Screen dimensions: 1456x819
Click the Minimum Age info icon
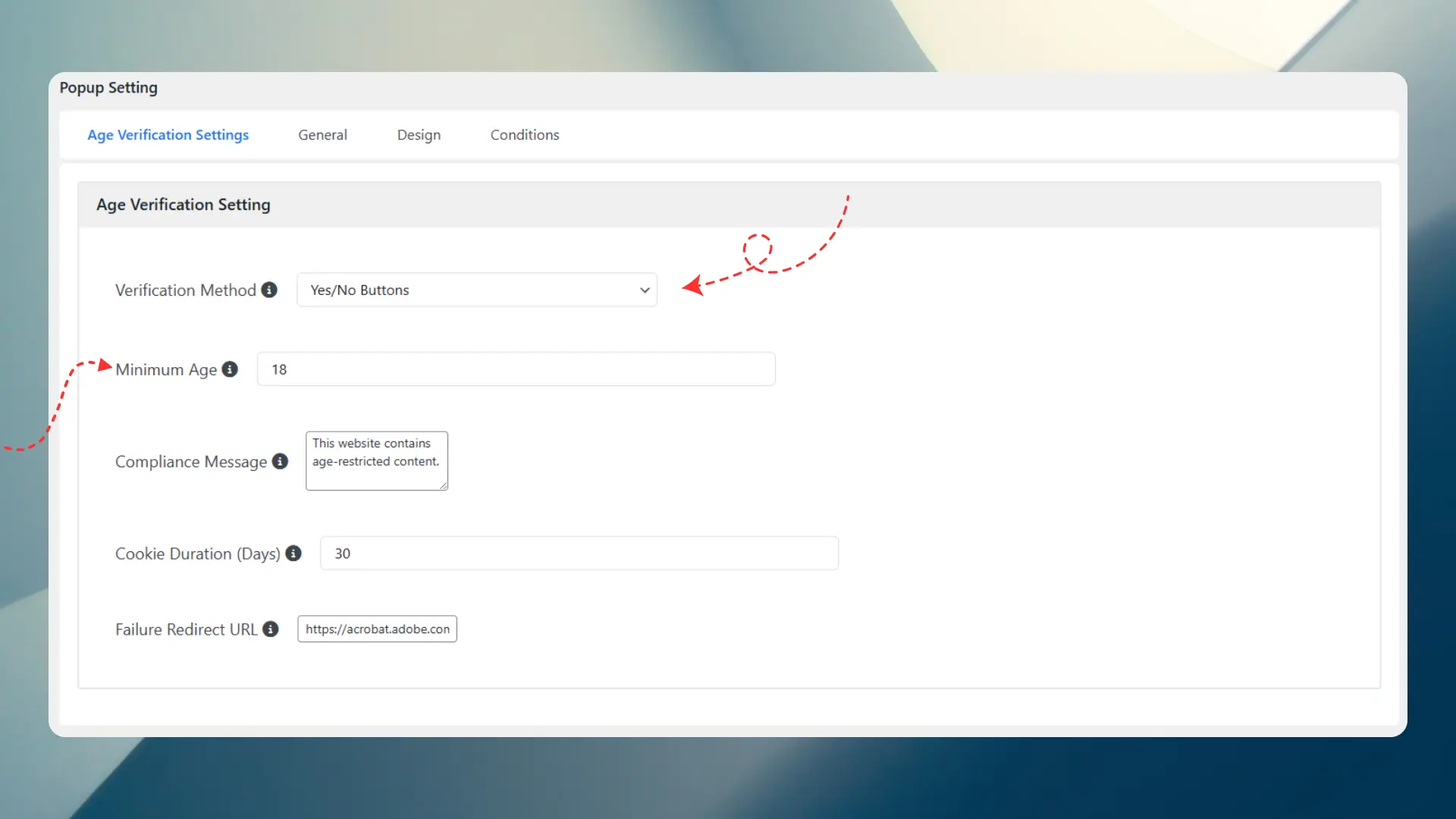(230, 369)
